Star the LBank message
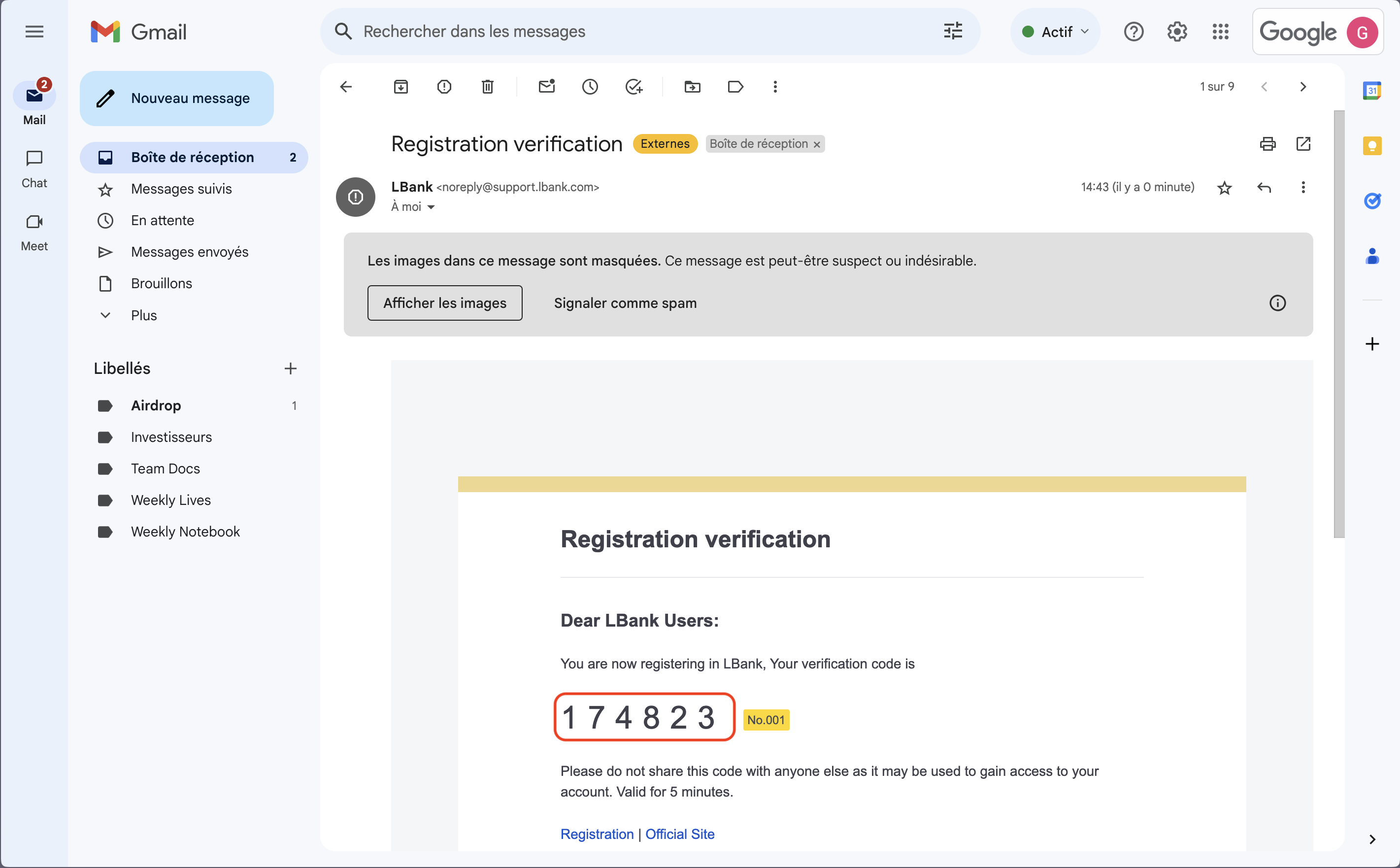 pos(1224,188)
